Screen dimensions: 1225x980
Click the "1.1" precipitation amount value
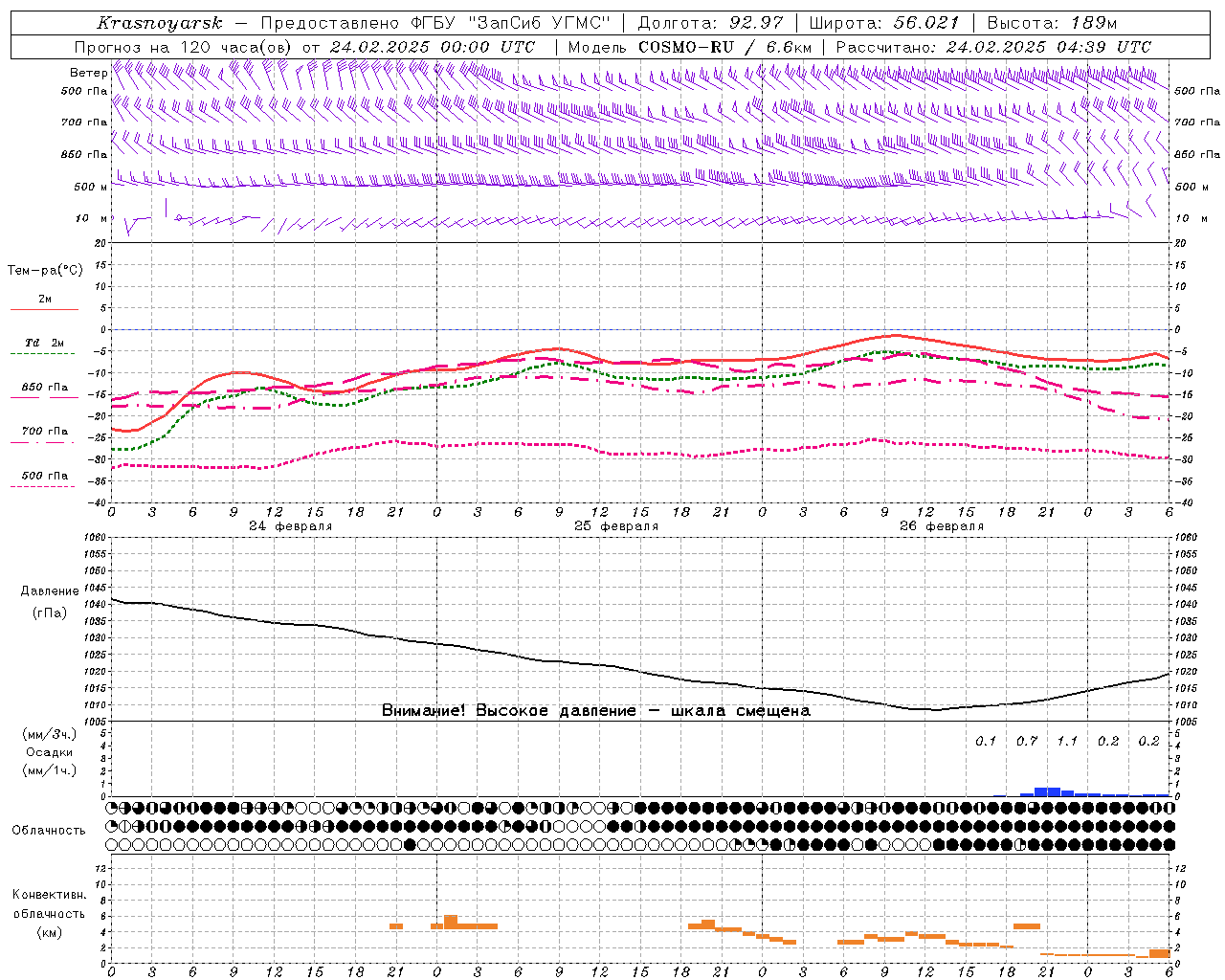click(x=1067, y=742)
